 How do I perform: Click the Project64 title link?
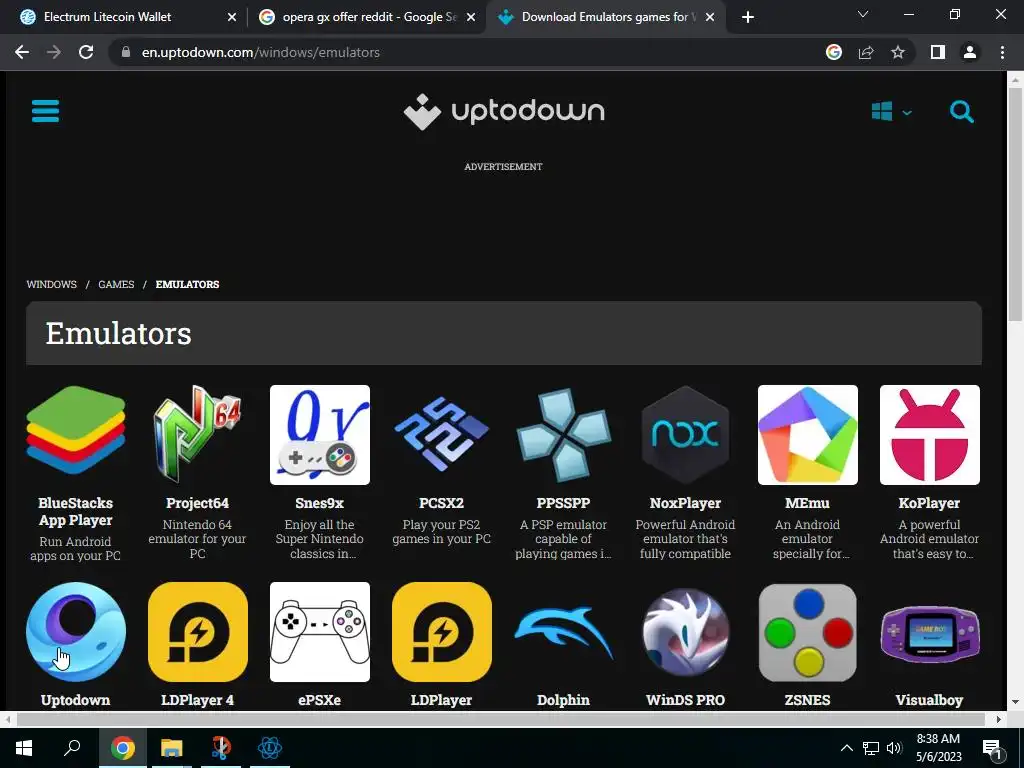(197, 503)
